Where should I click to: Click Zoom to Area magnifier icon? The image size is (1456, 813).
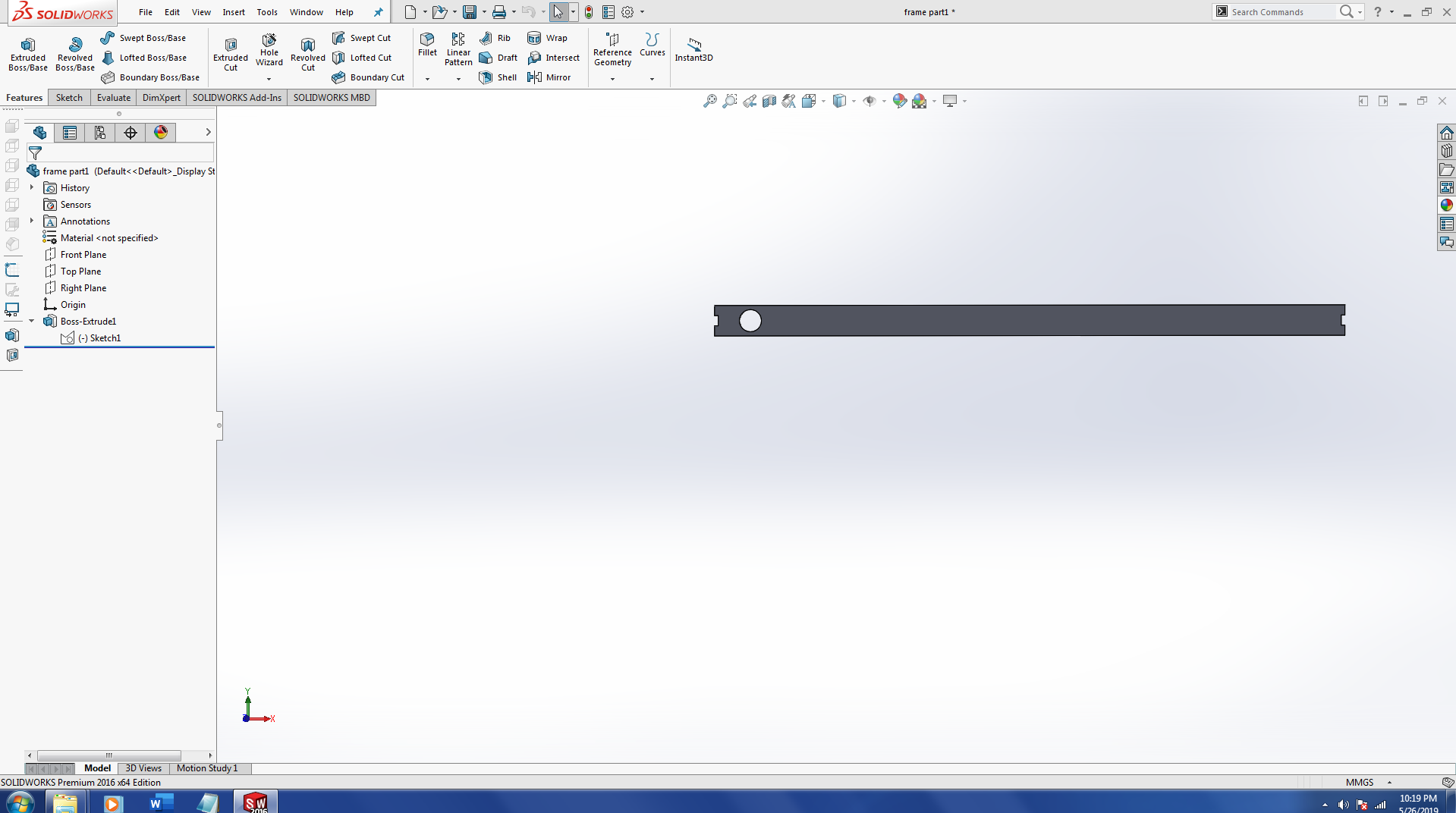point(730,101)
